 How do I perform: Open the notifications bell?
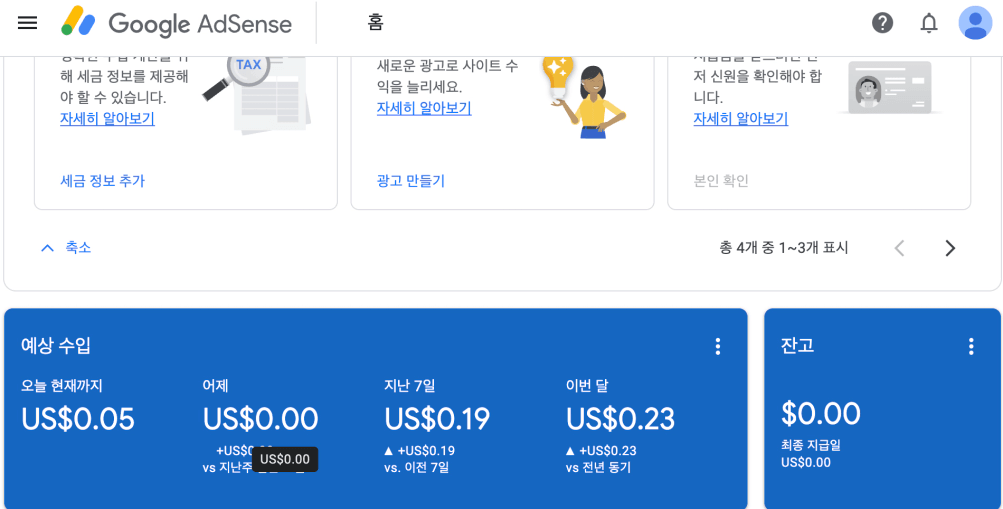(x=929, y=24)
